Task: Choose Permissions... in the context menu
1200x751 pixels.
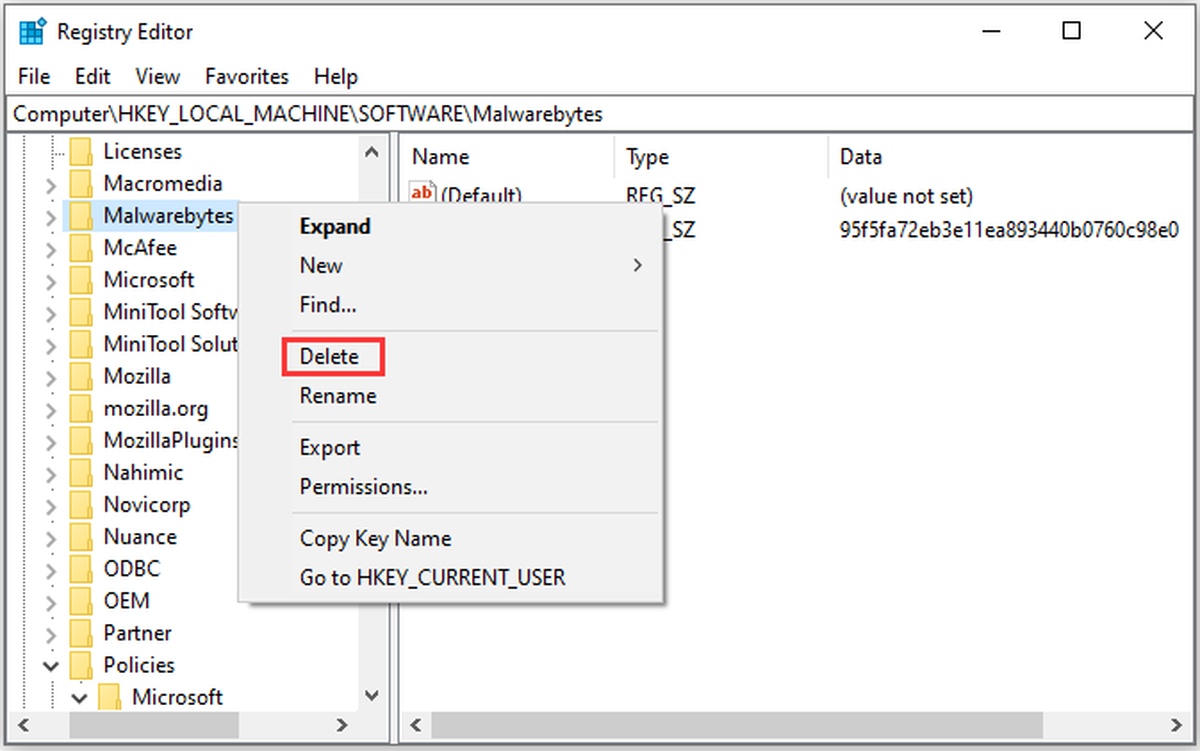Action: click(364, 487)
